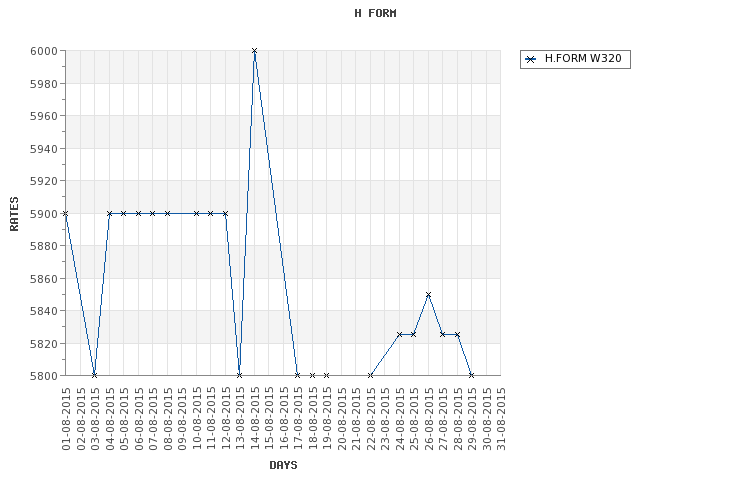Select the 5800 data point on 03-08-2015
The width and height of the screenshot is (750, 500).
(95, 376)
